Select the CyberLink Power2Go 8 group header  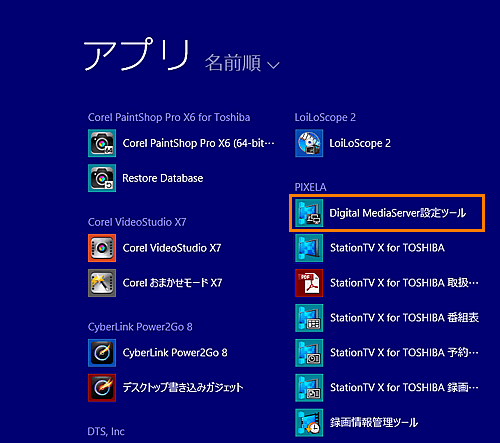point(140,327)
